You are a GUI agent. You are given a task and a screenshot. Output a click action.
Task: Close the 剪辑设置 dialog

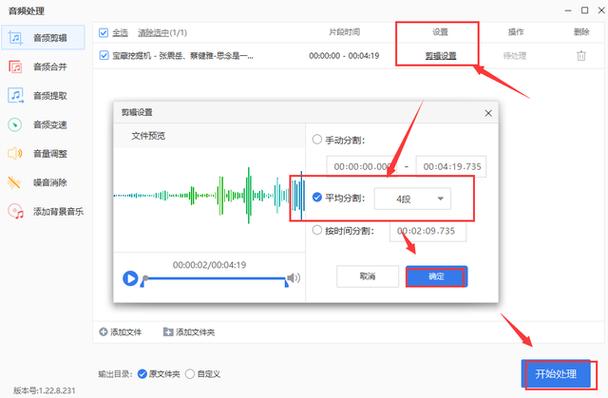pyautogui.click(x=488, y=113)
